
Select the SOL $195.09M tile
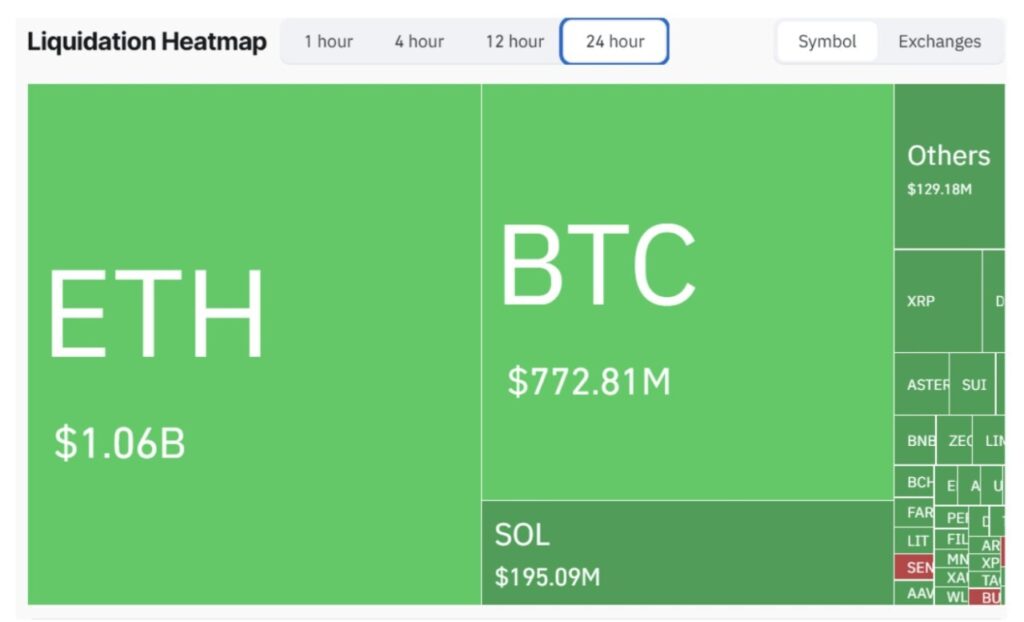(687, 552)
